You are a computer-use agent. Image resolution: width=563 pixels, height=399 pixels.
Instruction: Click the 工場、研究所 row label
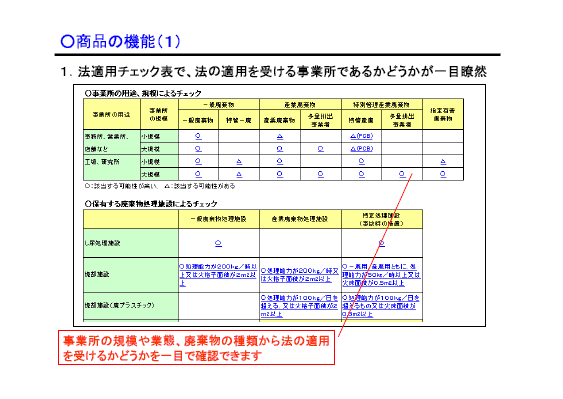click(x=102, y=162)
